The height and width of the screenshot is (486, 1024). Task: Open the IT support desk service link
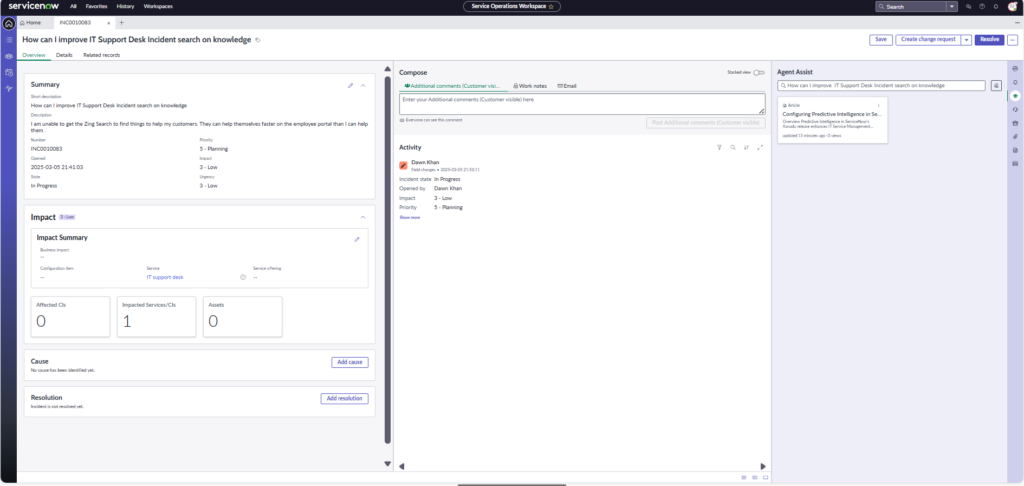point(165,277)
